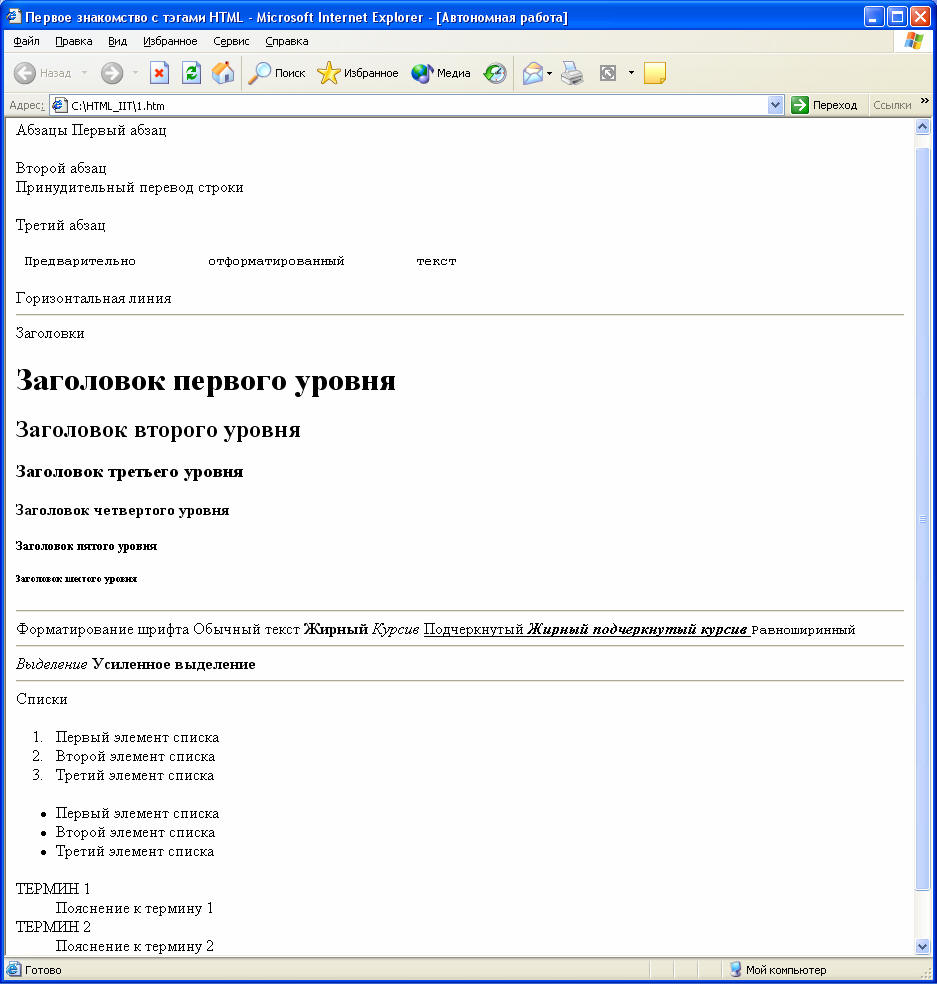Expand the address bar dropdown list
The height and width of the screenshot is (984, 937).
point(776,105)
